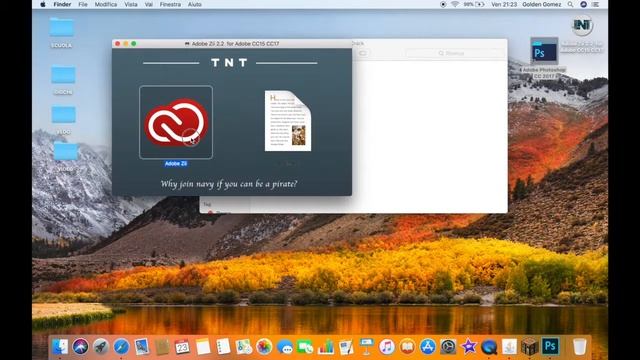Open Numbers from the dock

click(x=325, y=347)
